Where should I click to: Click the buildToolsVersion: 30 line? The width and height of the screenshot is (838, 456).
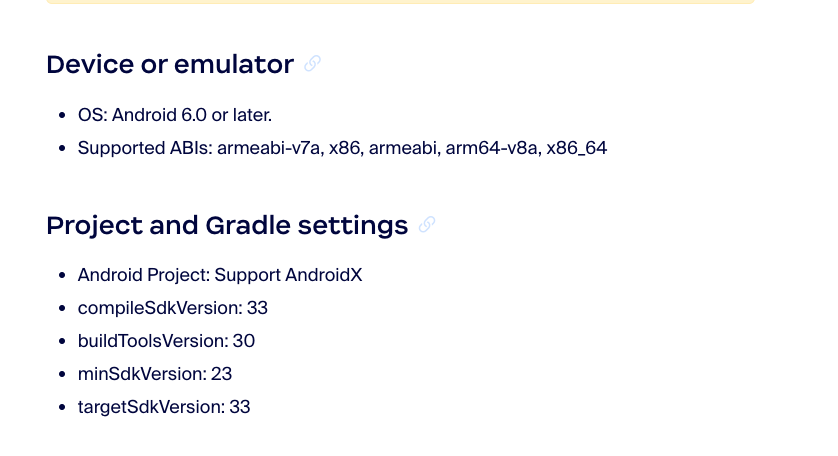(166, 341)
